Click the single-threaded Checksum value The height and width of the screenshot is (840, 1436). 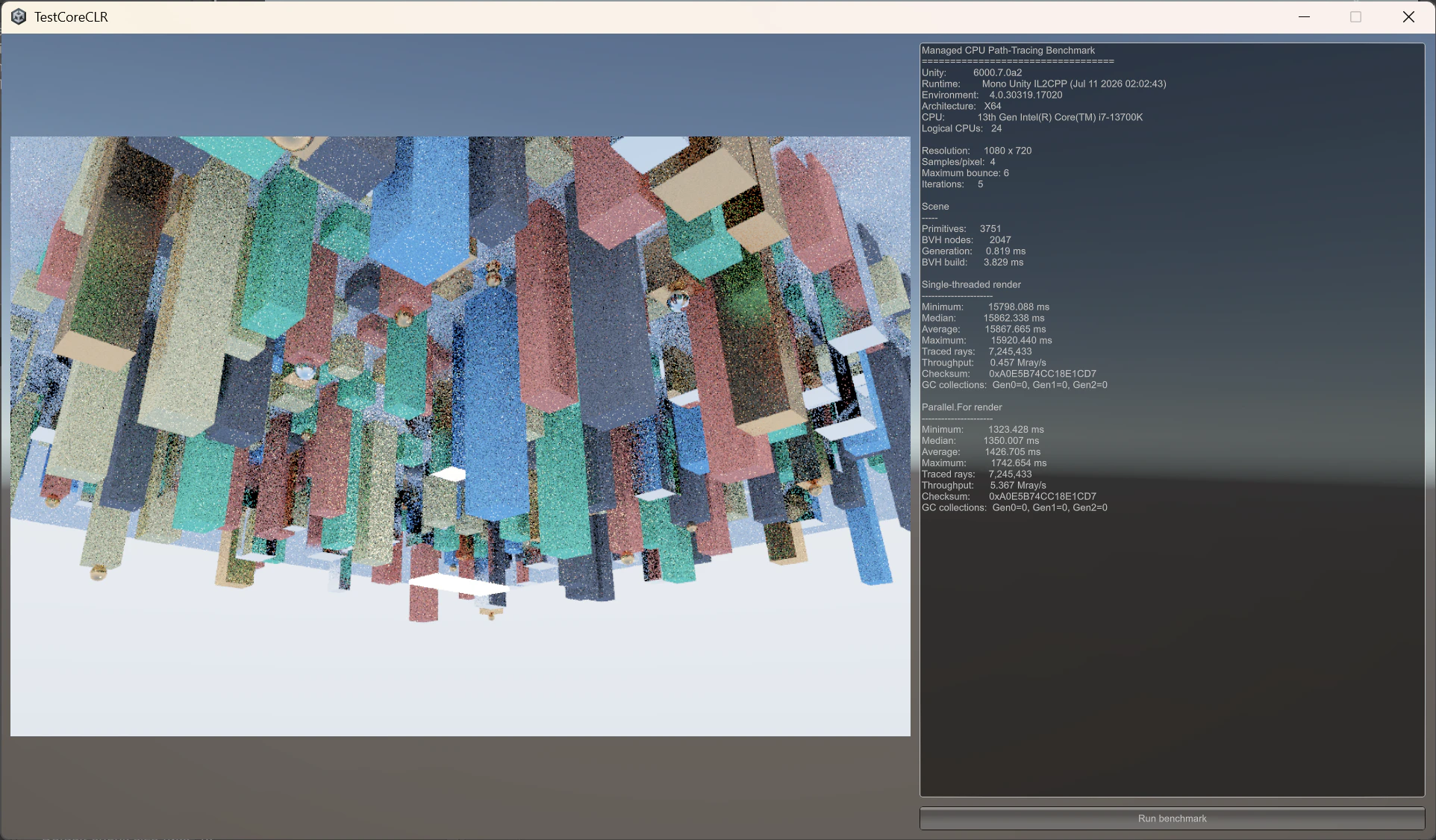(1043, 374)
